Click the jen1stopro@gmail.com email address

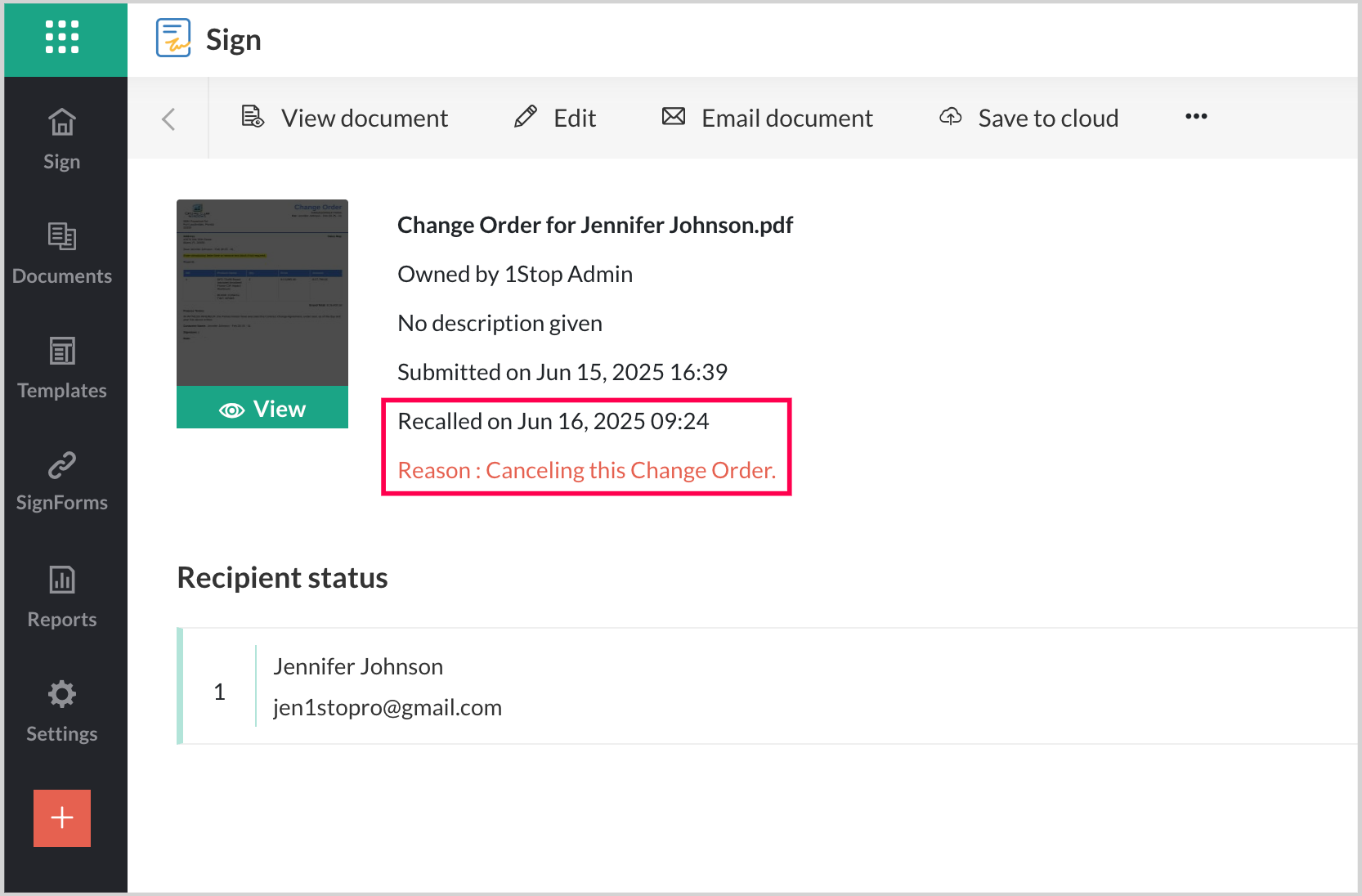coord(388,708)
